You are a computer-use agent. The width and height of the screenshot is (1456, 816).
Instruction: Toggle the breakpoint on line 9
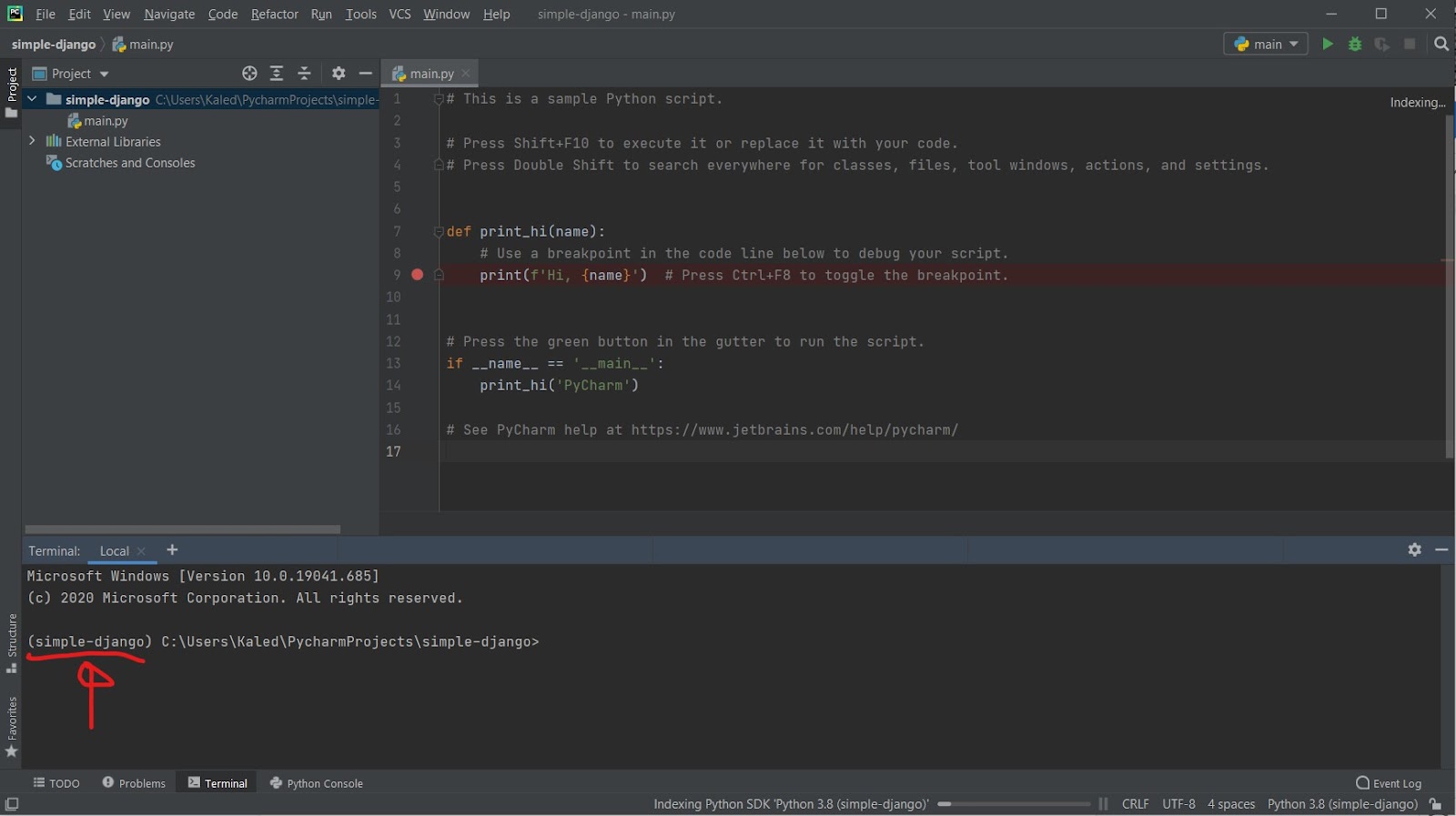(x=418, y=275)
